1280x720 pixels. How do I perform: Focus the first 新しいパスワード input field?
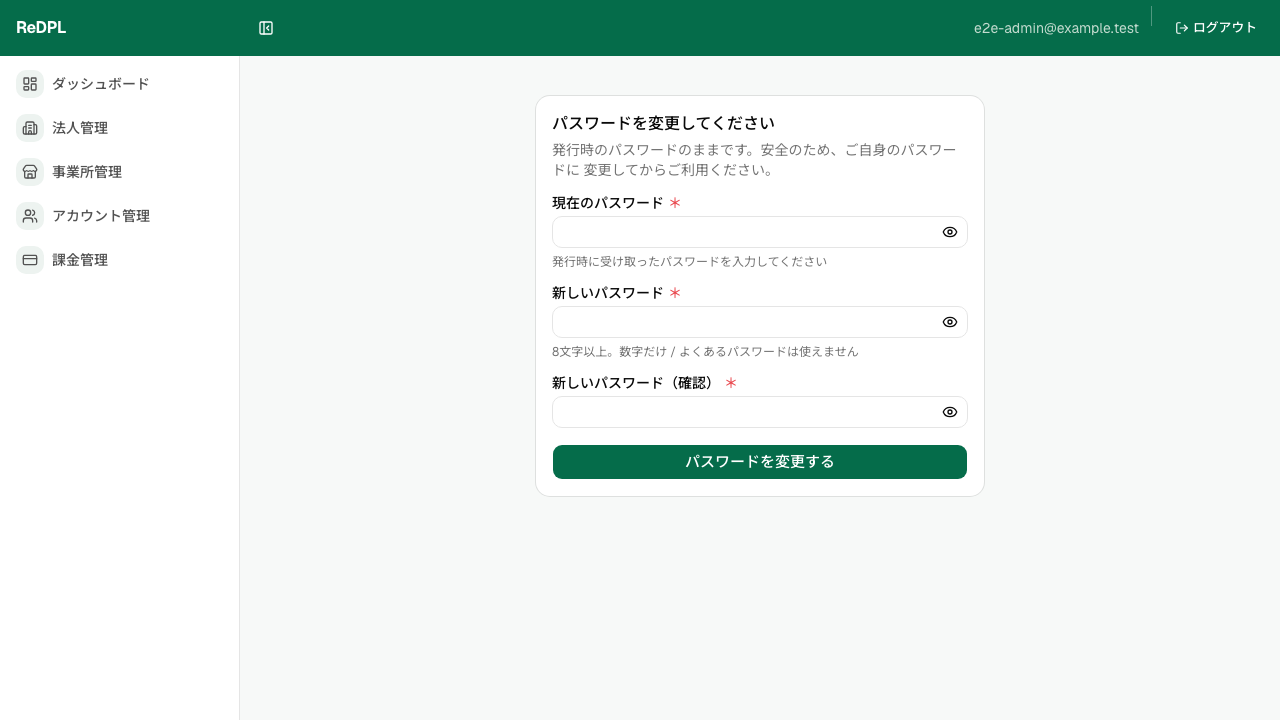(x=760, y=322)
